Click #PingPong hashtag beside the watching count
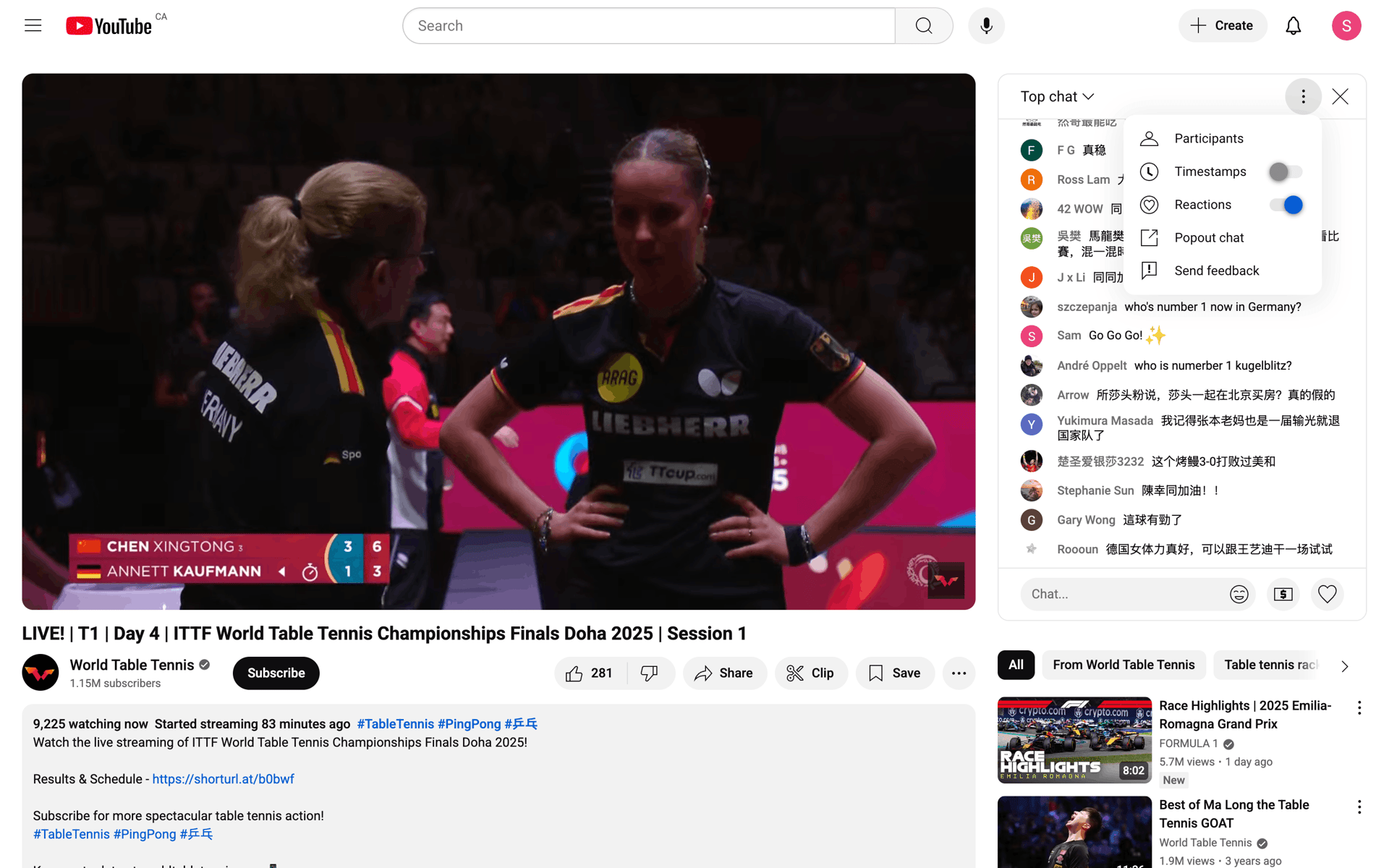Viewport: 1389px width, 868px height. click(469, 724)
